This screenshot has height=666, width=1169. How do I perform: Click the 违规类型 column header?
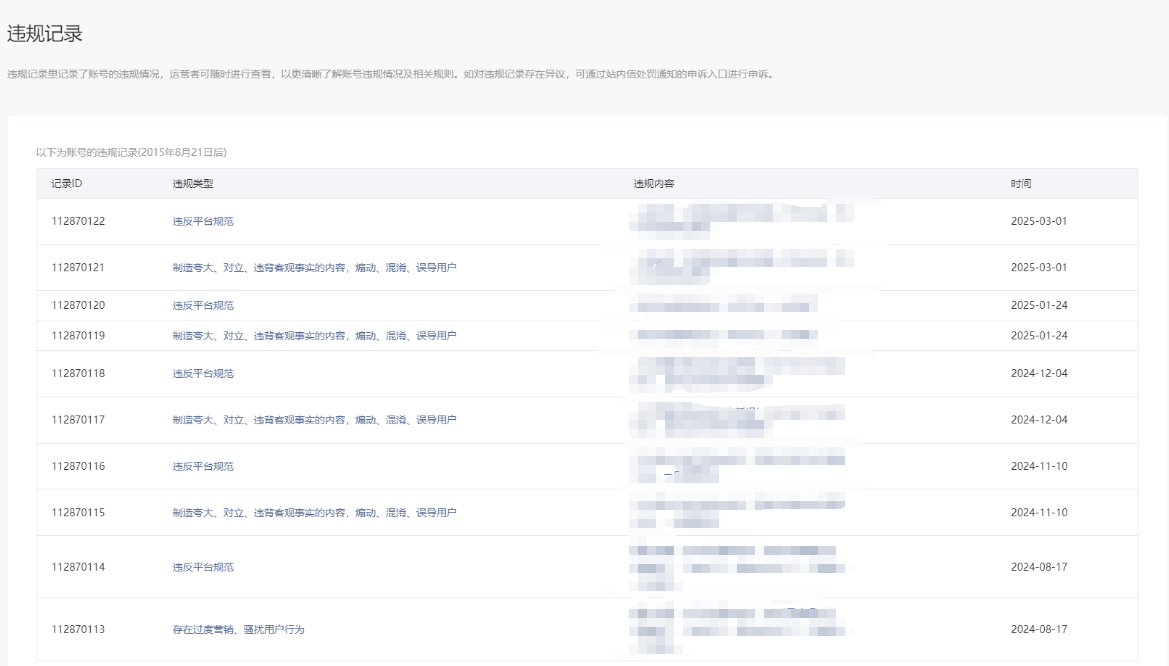click(x=193, y=184)
